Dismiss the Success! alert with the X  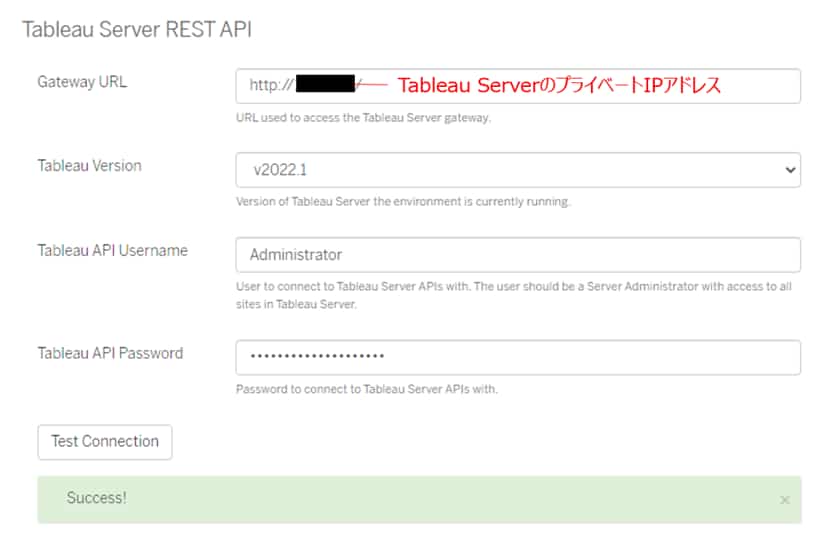784,500
